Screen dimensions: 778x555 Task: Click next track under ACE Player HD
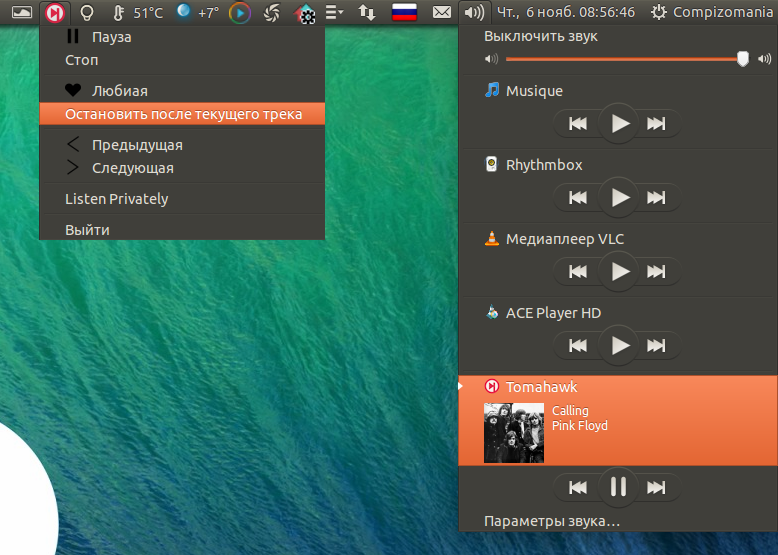click(x=656, y=345)
